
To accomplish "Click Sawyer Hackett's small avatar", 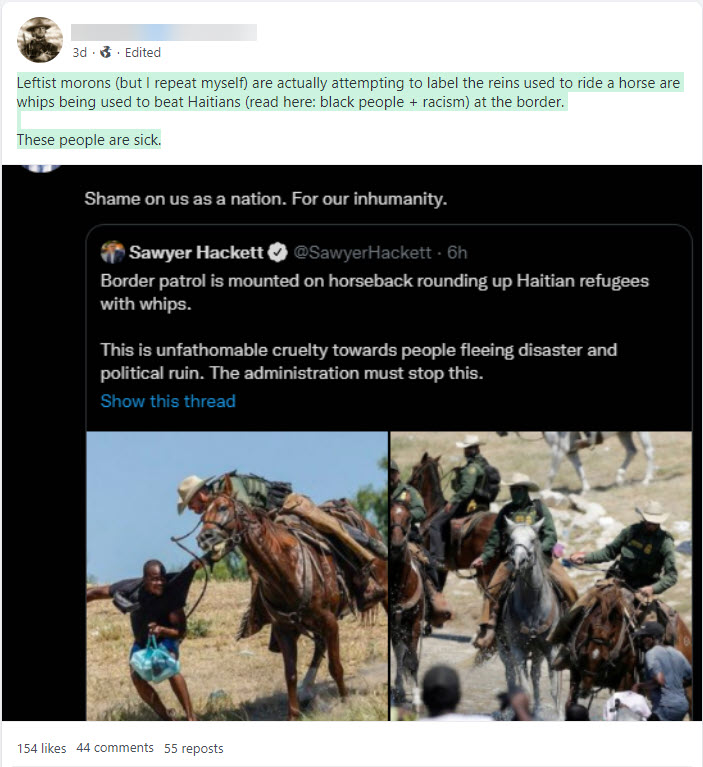I will coord(113,252).
